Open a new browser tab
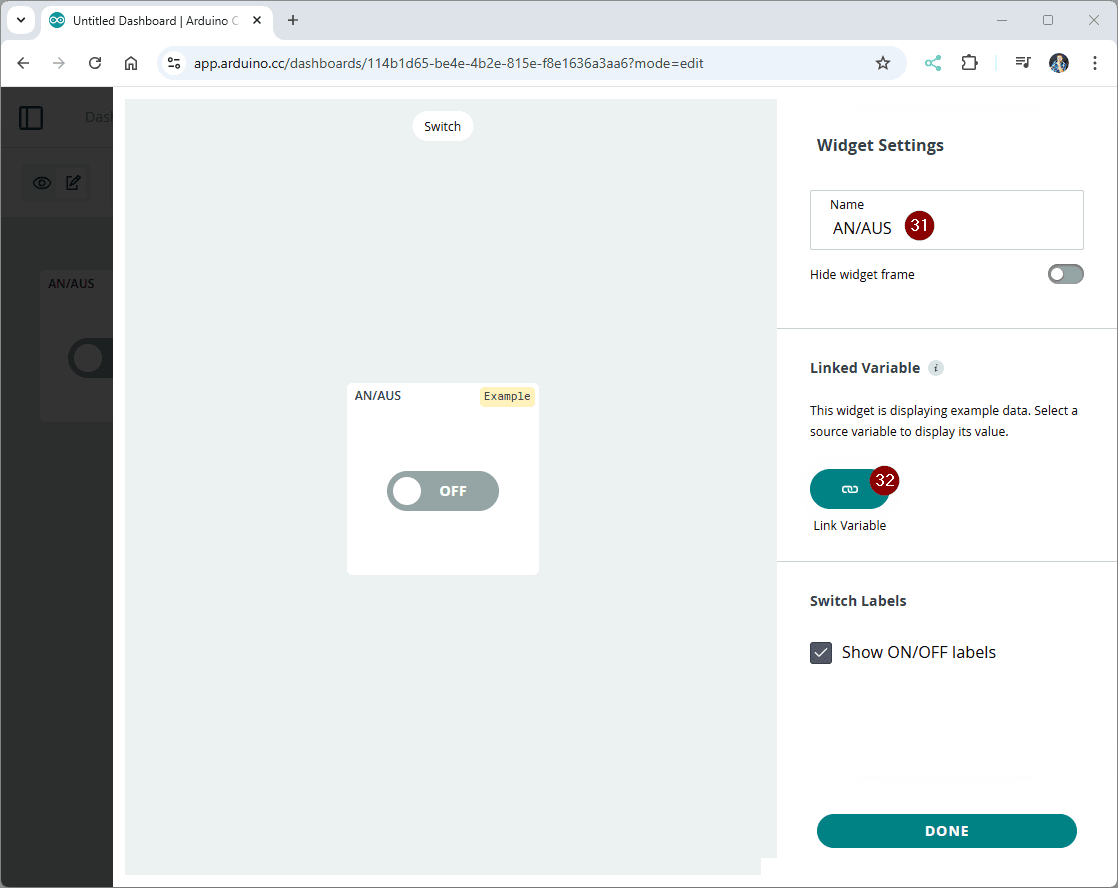The width and height of the screenshot is (1118, 888). coord(293,20)
